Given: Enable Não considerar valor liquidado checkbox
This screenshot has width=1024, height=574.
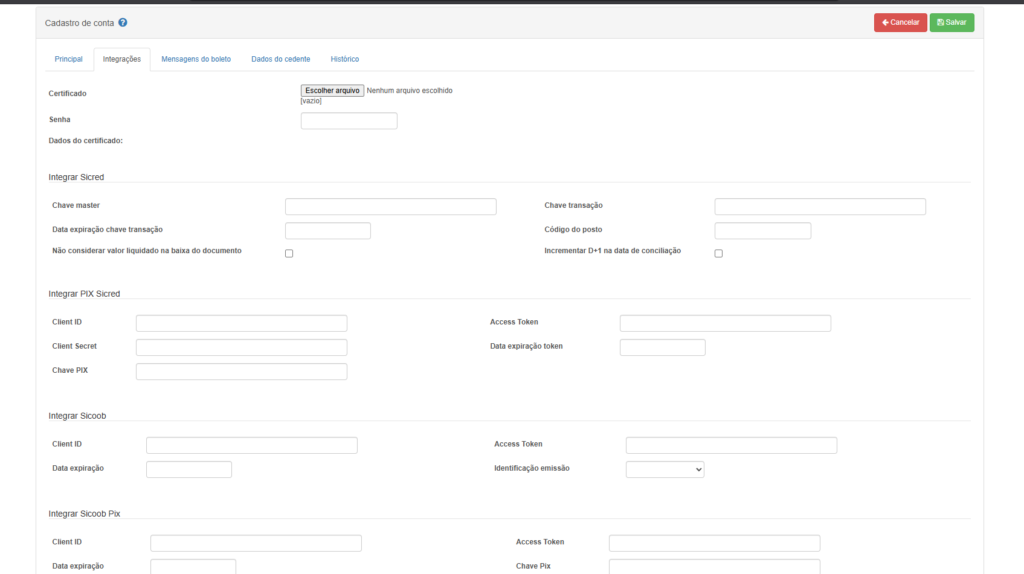Looking at the screenshot, I should pos(289,253).
